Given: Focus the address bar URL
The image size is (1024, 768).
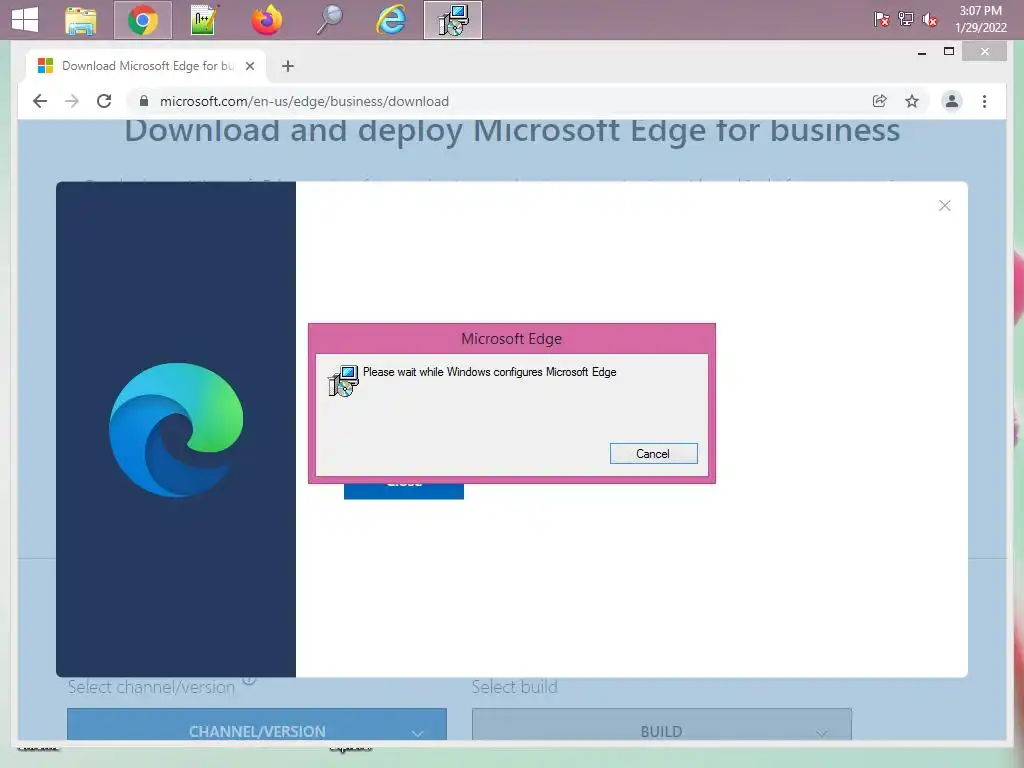Looking at the screenshot, I should point(304,101).
